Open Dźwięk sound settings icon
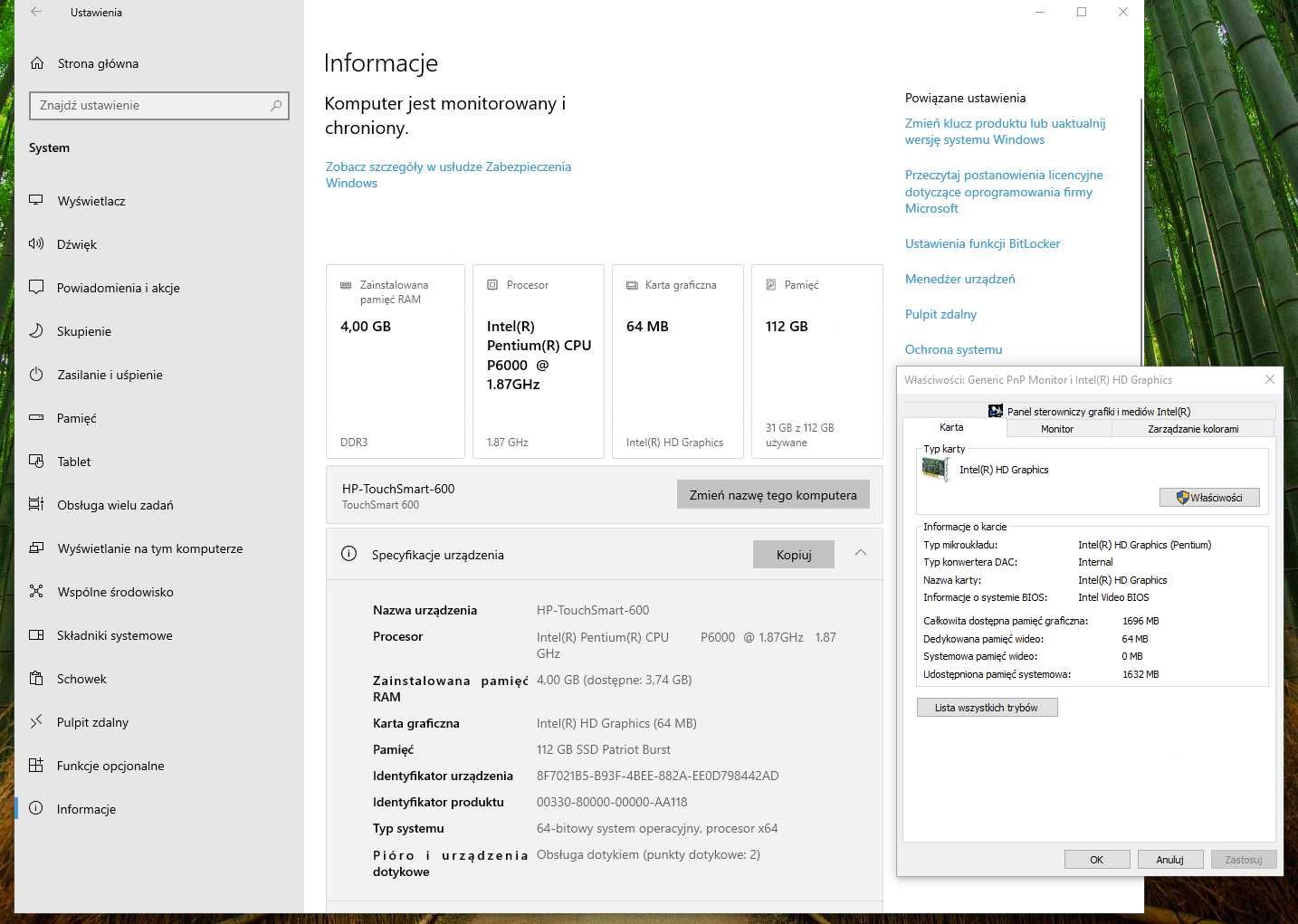The image size is (1298, 924). (36, 243)
